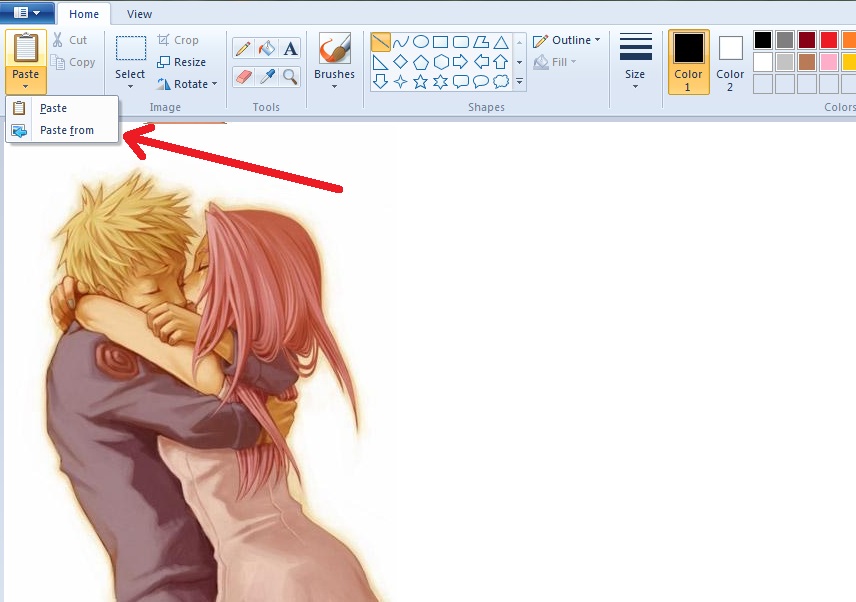Open the Brushes tool
The width and height of the screenshot is (856, 602).
[x=334, y=60]
